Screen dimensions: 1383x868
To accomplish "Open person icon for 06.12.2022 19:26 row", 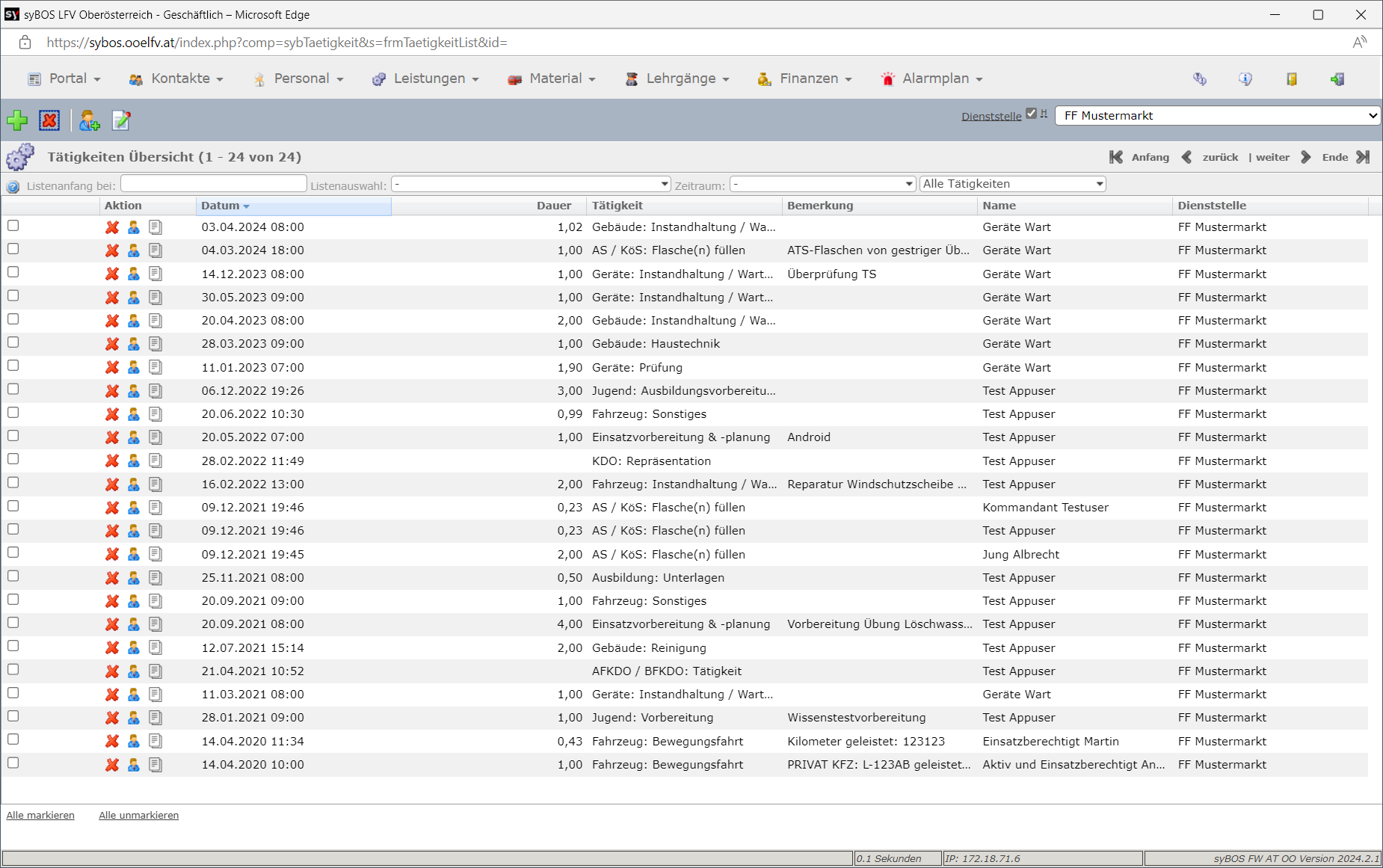I will [x=134, y=391].
